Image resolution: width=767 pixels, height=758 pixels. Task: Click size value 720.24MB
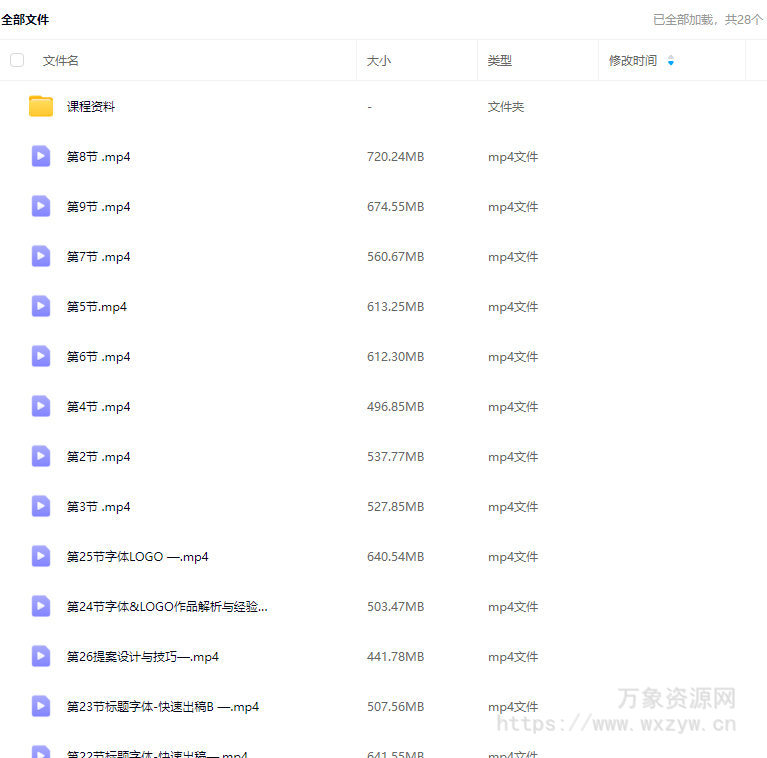396,157
